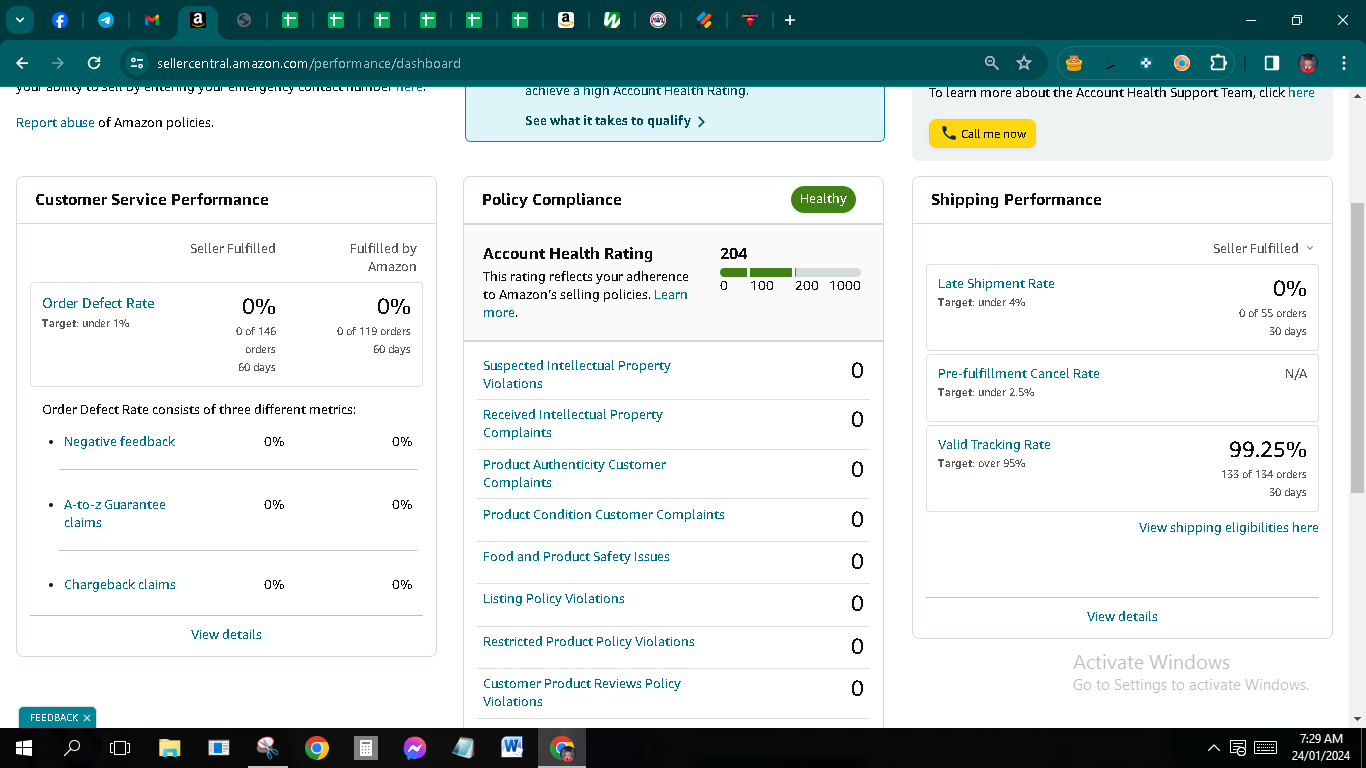
Task: Click the blue cross-shaped extension icon
Action: click(1146, 63)
